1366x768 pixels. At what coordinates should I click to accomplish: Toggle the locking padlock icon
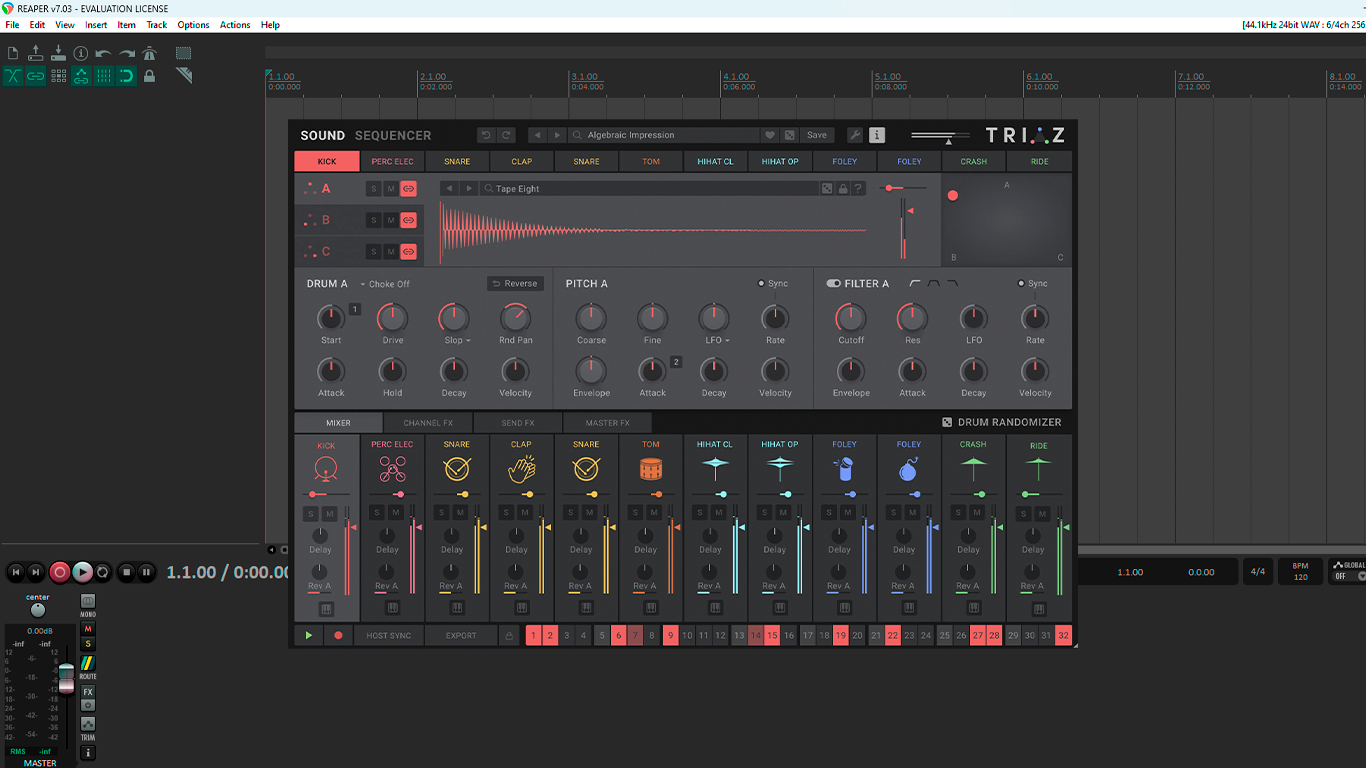click(150, 76)
